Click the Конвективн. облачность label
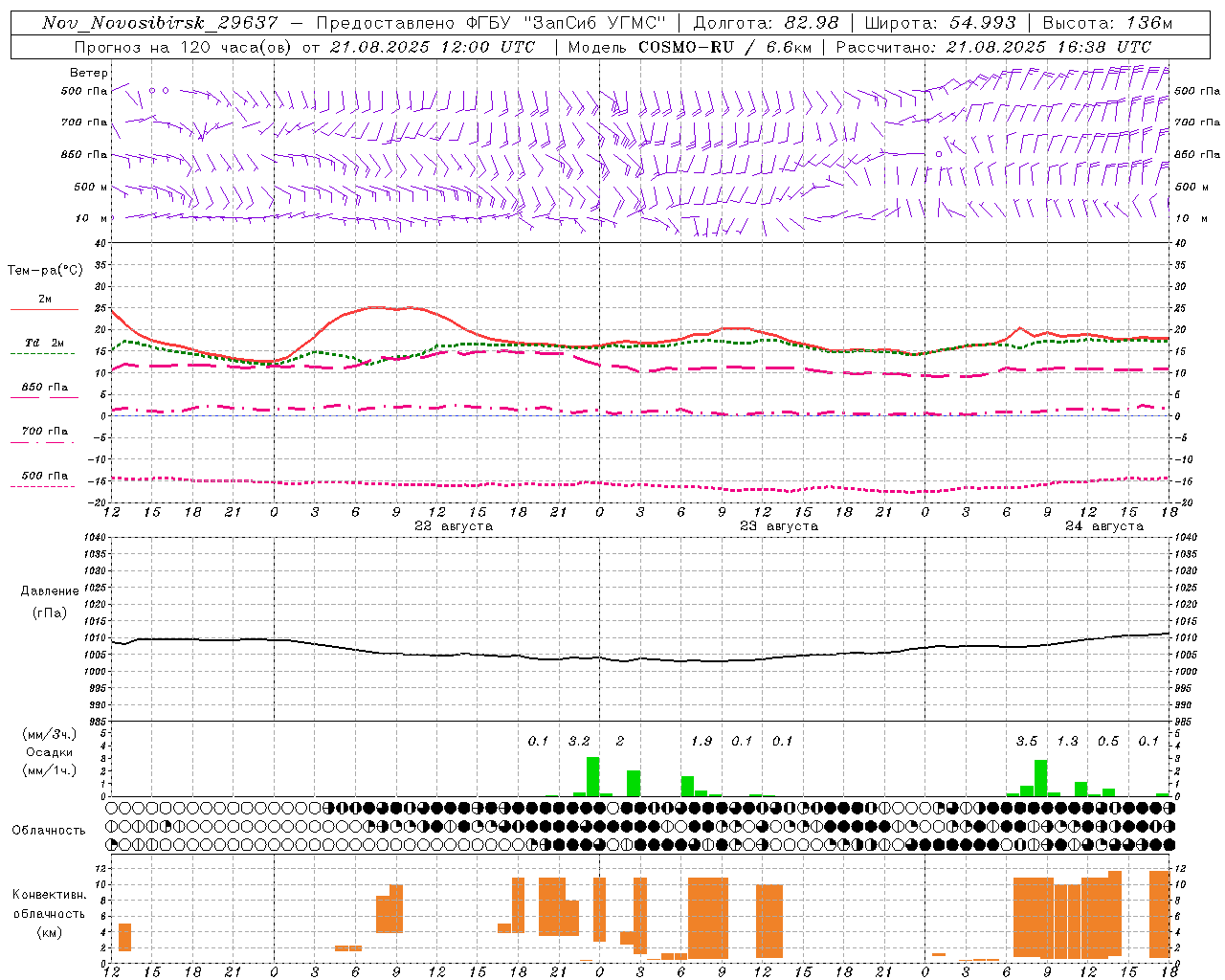 pyautogui.click(x=49, y=904)
